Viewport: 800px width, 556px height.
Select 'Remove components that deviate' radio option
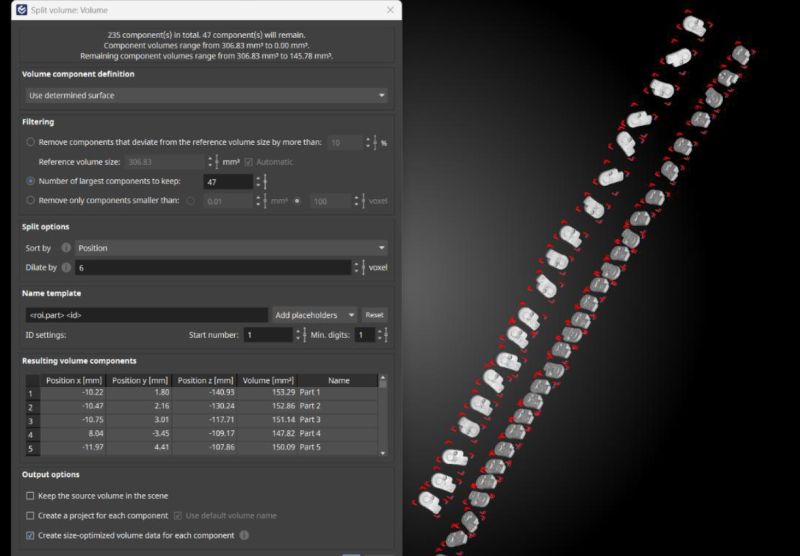coord(31,143)
